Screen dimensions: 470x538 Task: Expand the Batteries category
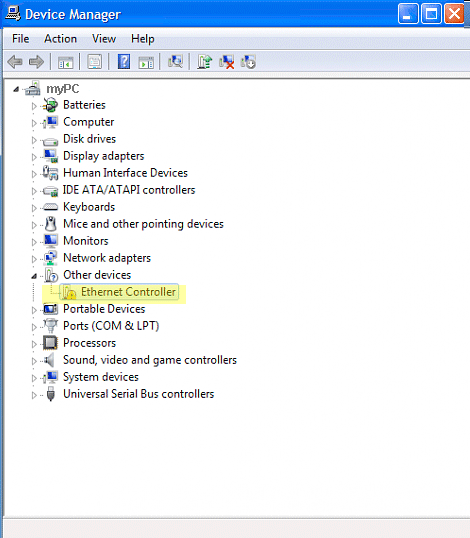tap(34, 106)
